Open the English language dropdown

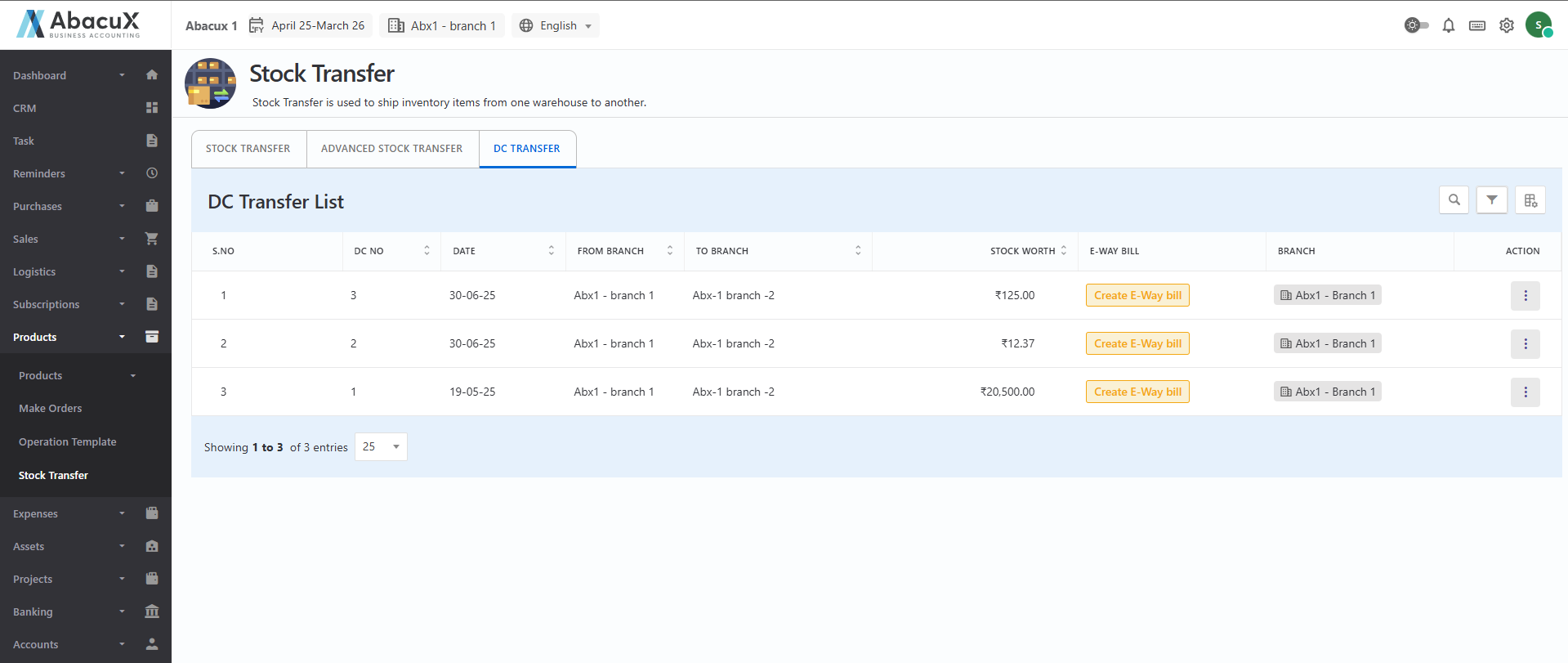[556, 26]
